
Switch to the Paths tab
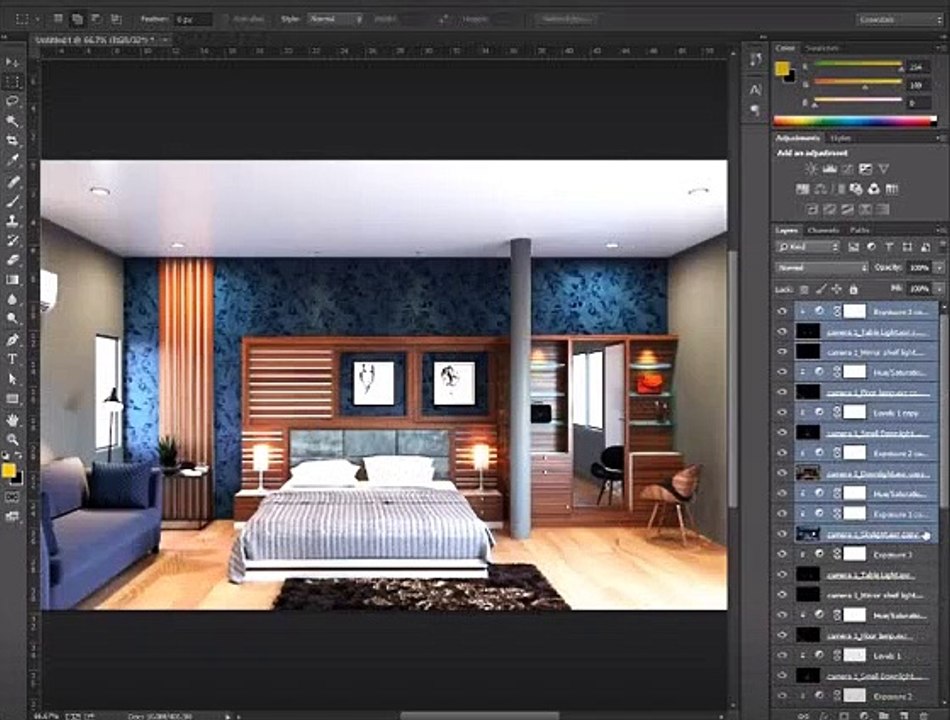859,230
